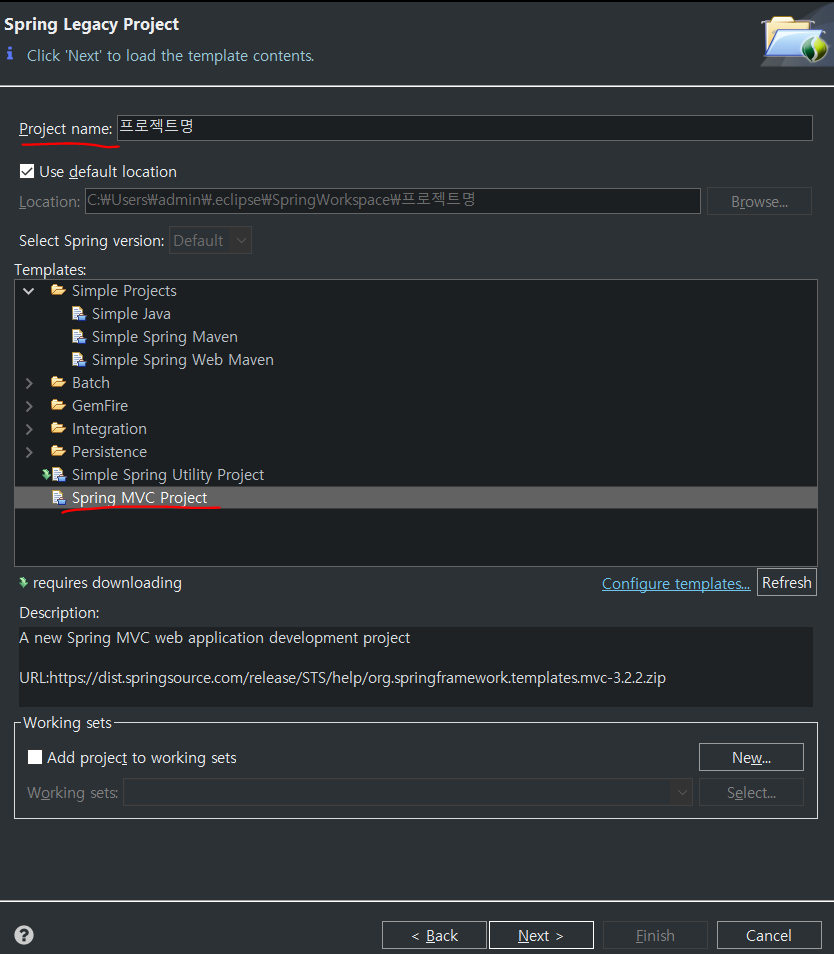
Task: Open the Select Spring version dropdown
Action: (210, 240)
